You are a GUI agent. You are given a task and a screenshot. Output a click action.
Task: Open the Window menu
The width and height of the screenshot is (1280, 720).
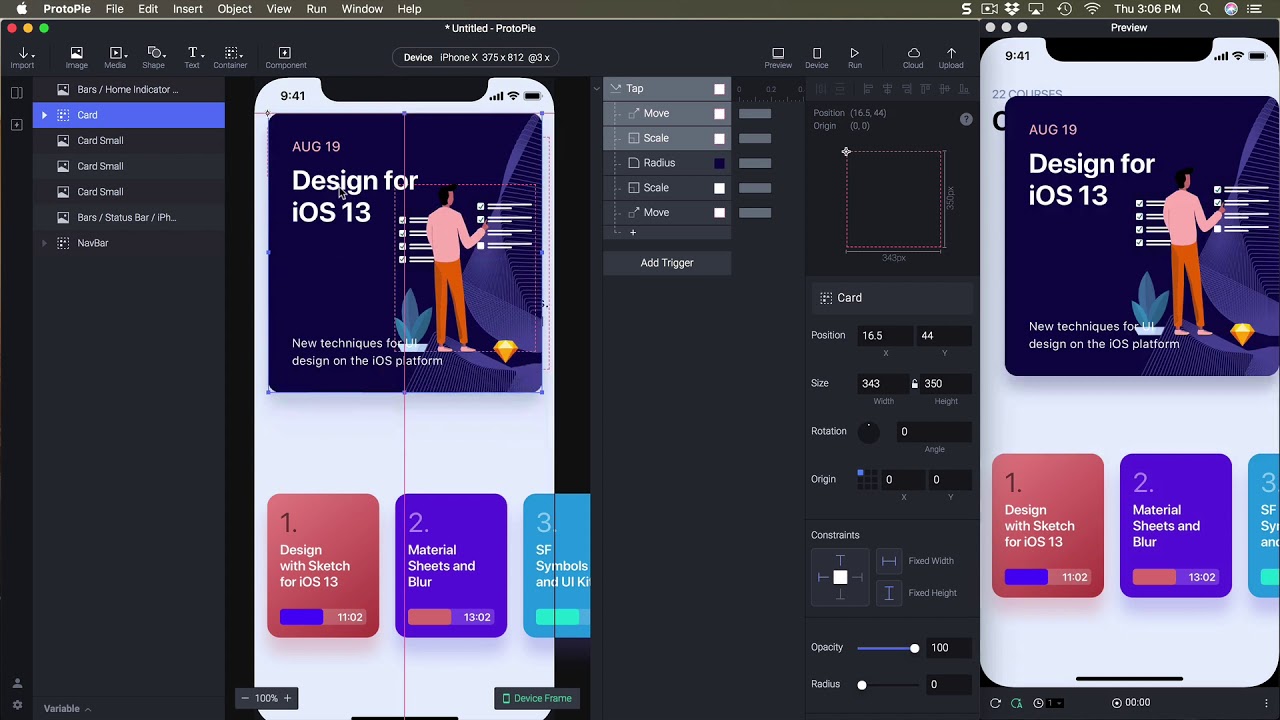click(362, 9)
